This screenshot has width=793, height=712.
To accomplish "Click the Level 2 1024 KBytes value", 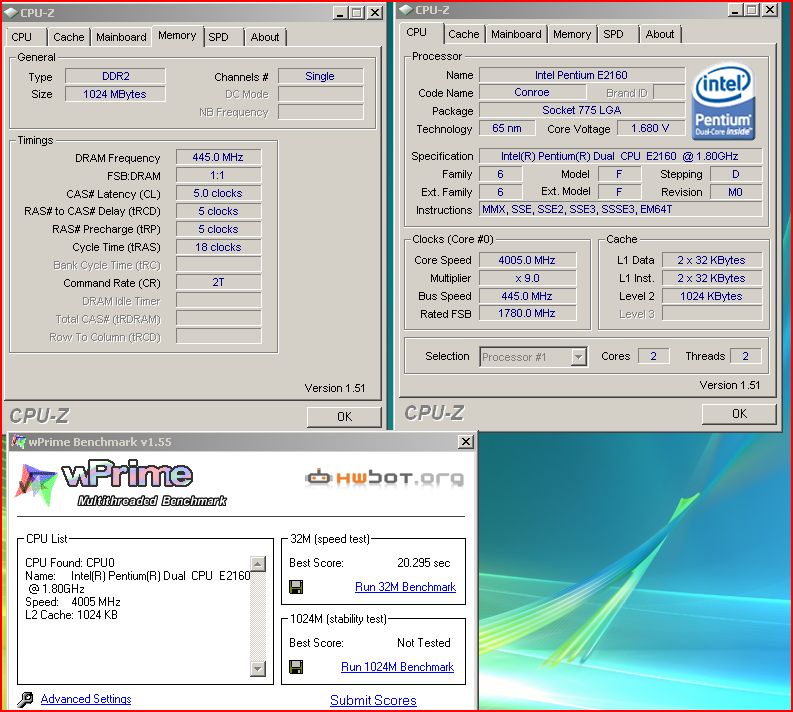I will [x=712, y=296].
